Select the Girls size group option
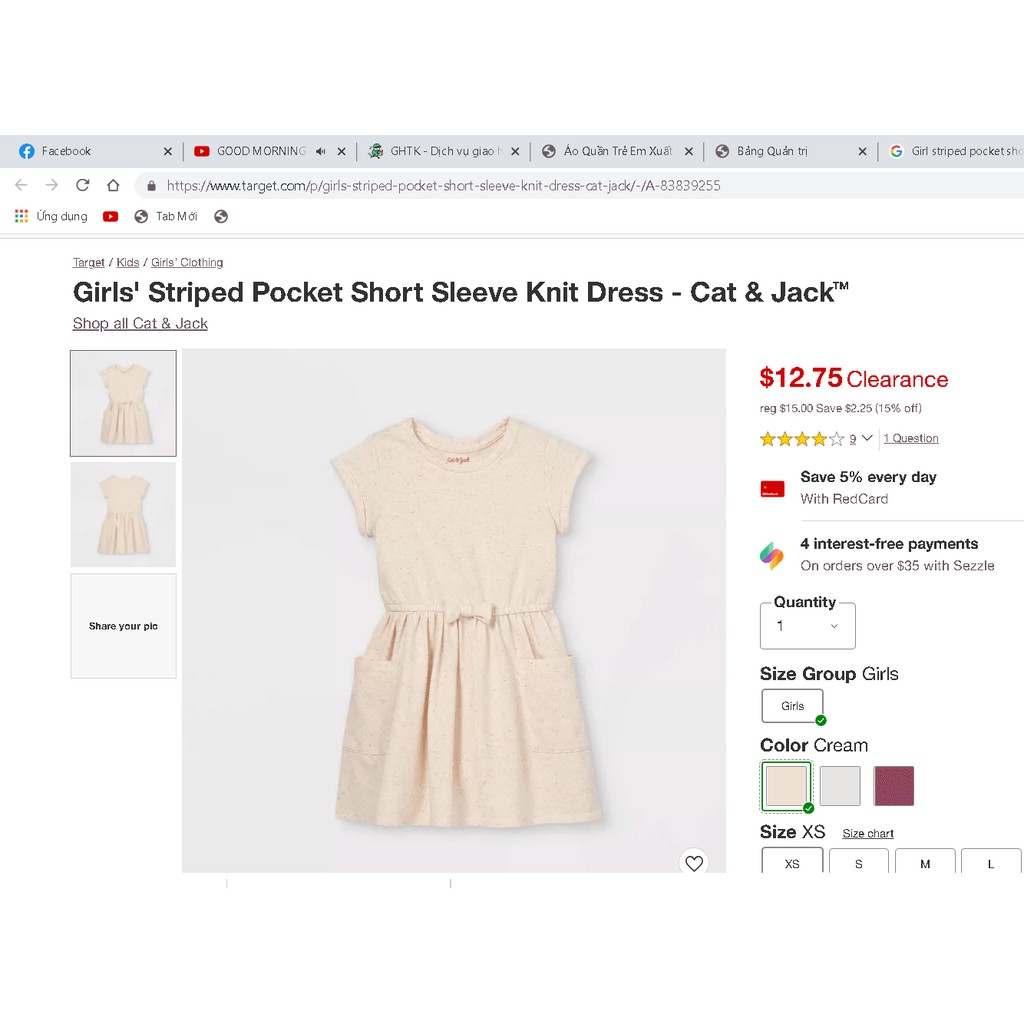The width and height of the screenshot is (1024, 1024). [792, 706]
